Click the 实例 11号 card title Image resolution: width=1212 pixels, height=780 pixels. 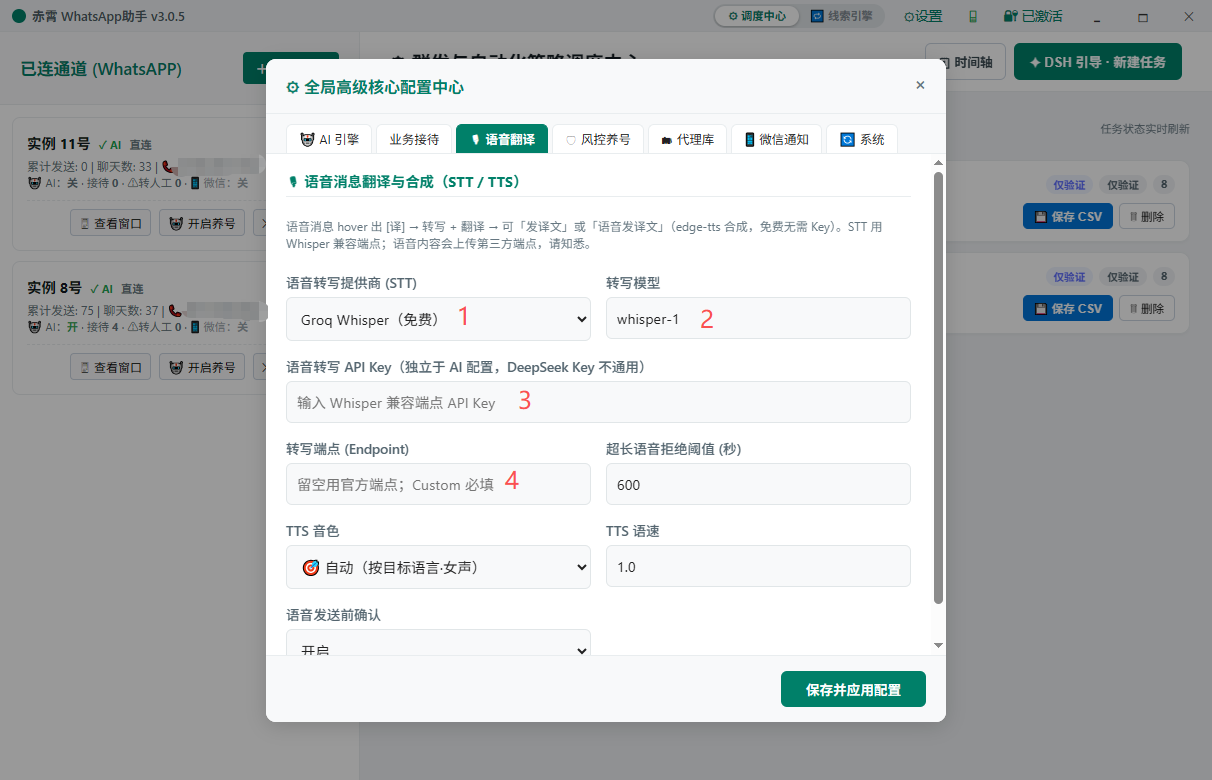click(x=58, y=144)
